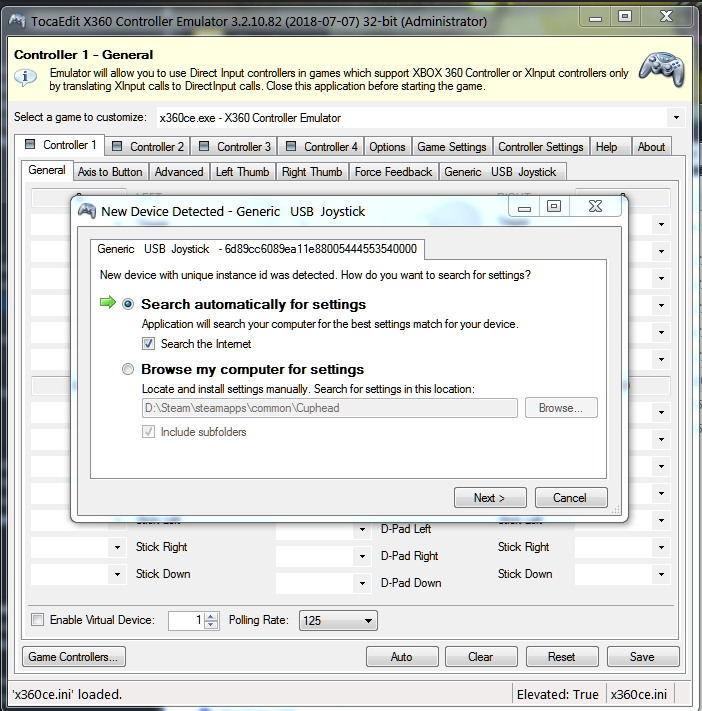Click Cancel in the New Device dialog
This screenshot has width=702, height=711.
click(570, 497)
